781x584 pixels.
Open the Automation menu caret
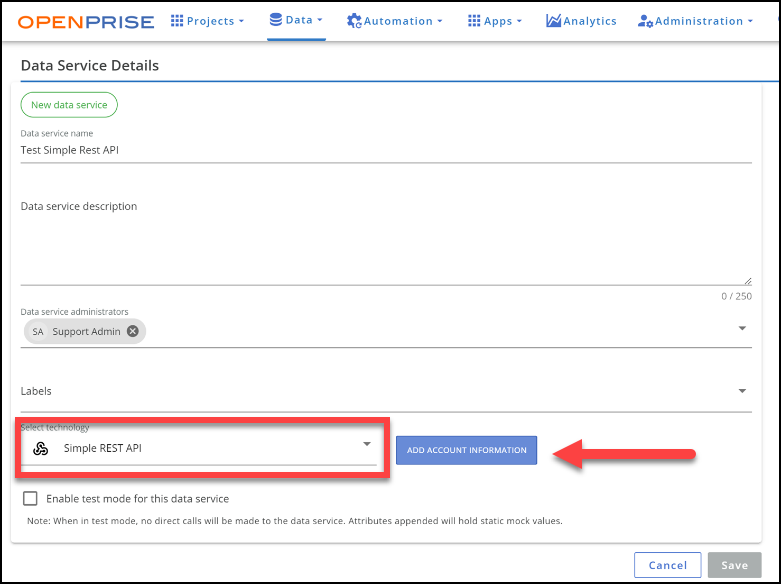440,21
